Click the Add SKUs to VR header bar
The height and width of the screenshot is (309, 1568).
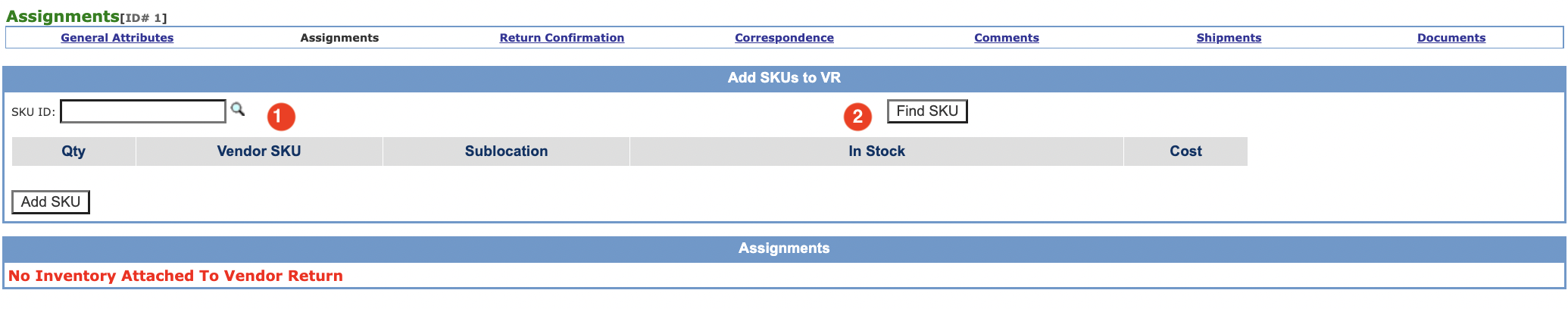pyautogui.click(x=784, y=78)
